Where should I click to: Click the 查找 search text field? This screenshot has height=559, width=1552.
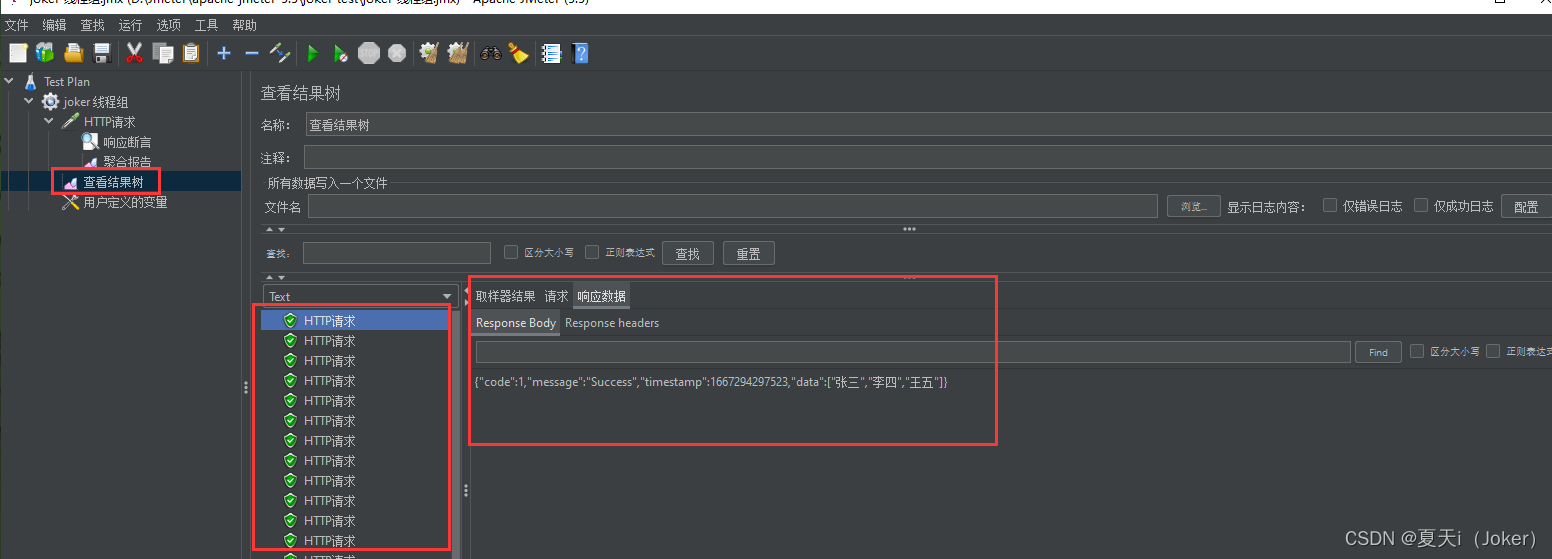tap(397, 253)
